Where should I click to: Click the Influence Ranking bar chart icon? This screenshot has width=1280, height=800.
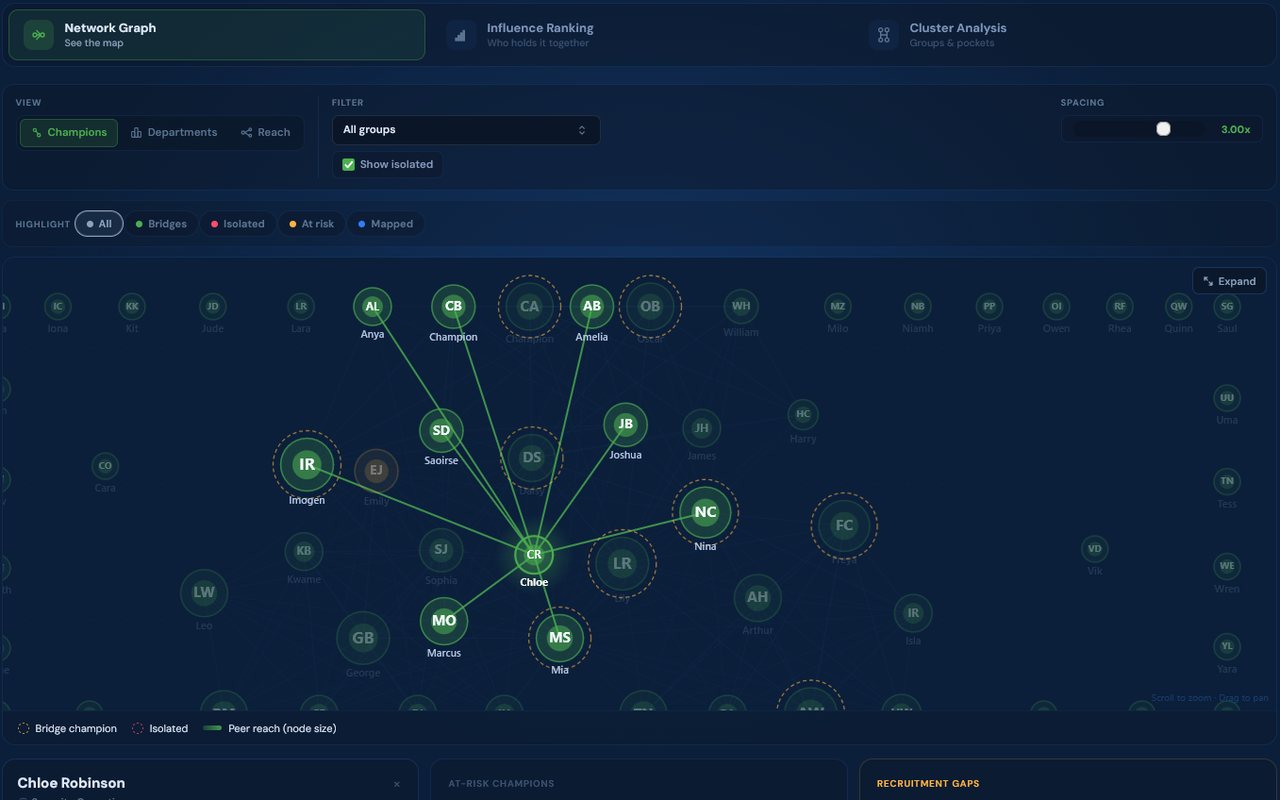(x=461, y=35)
